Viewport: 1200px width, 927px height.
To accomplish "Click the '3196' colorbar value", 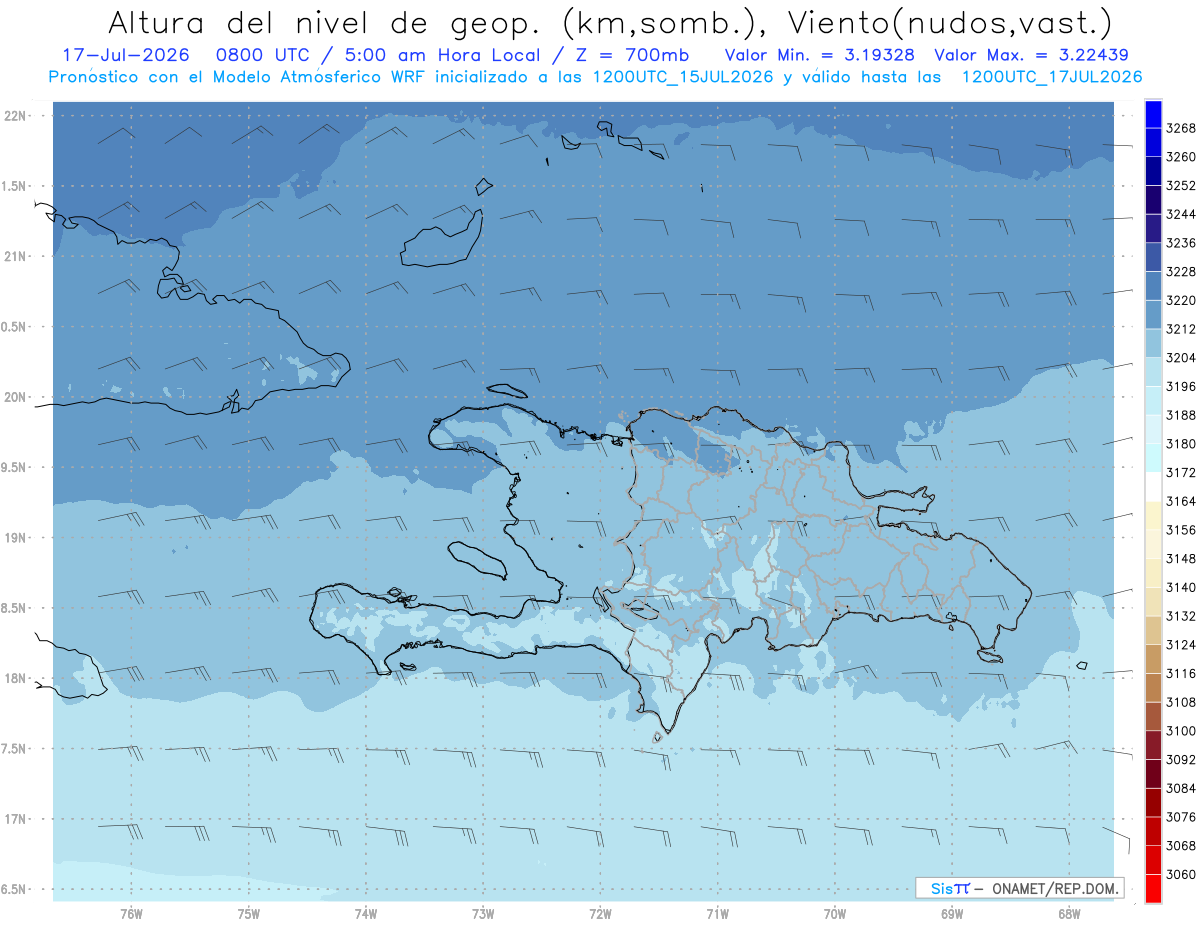I will [1181, 386].
